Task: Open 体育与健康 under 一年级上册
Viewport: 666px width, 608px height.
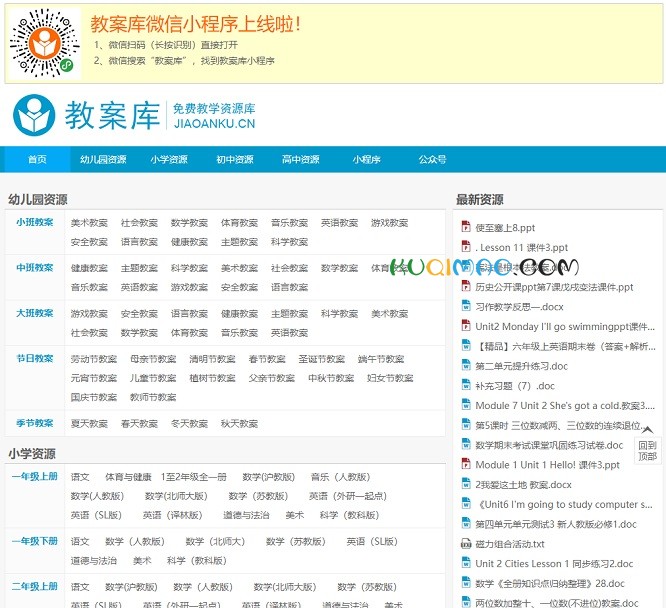Action: (x=128, y=477)
